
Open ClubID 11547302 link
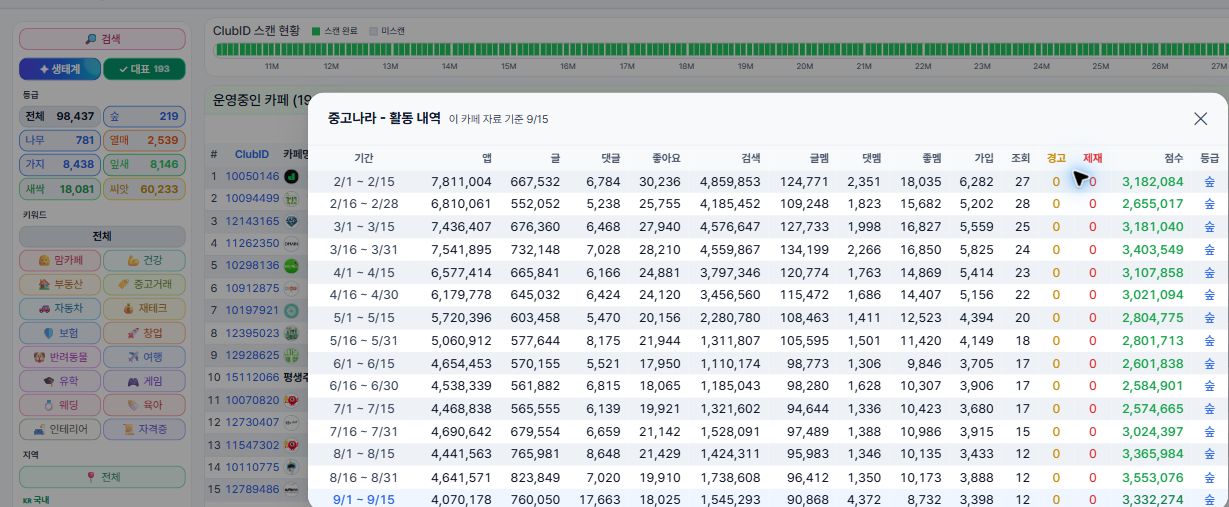[252, 445]
